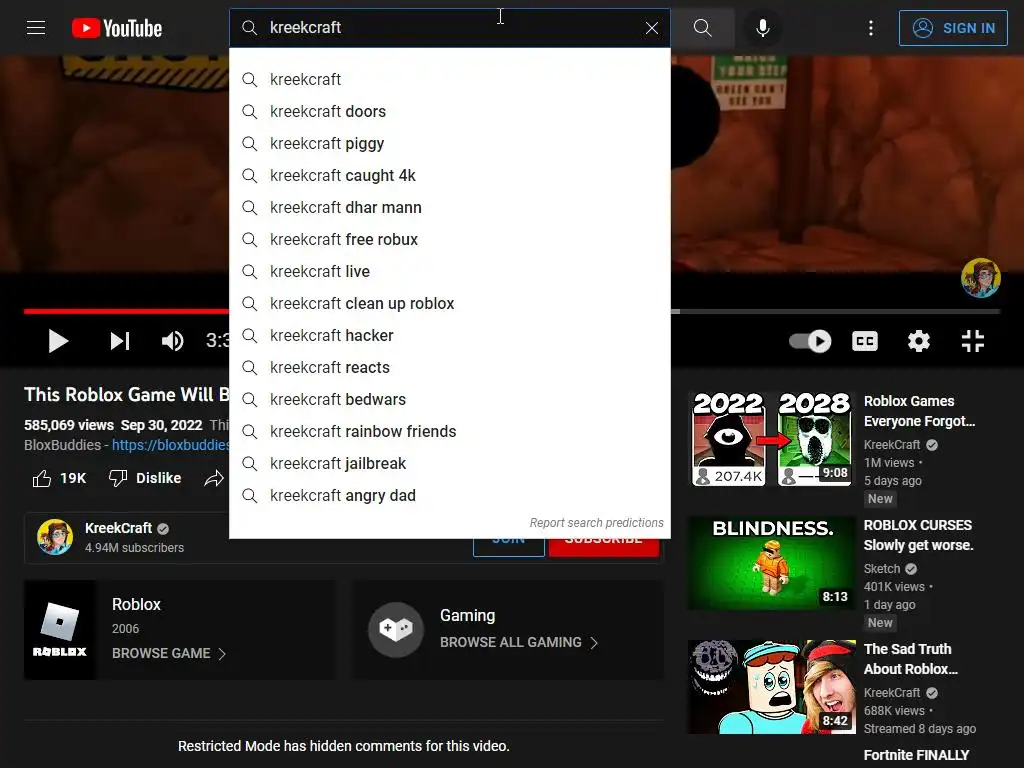Click the search magnifier button
Image resolution: width=1024 pixels, height=768 pixels.
[703, 28]
